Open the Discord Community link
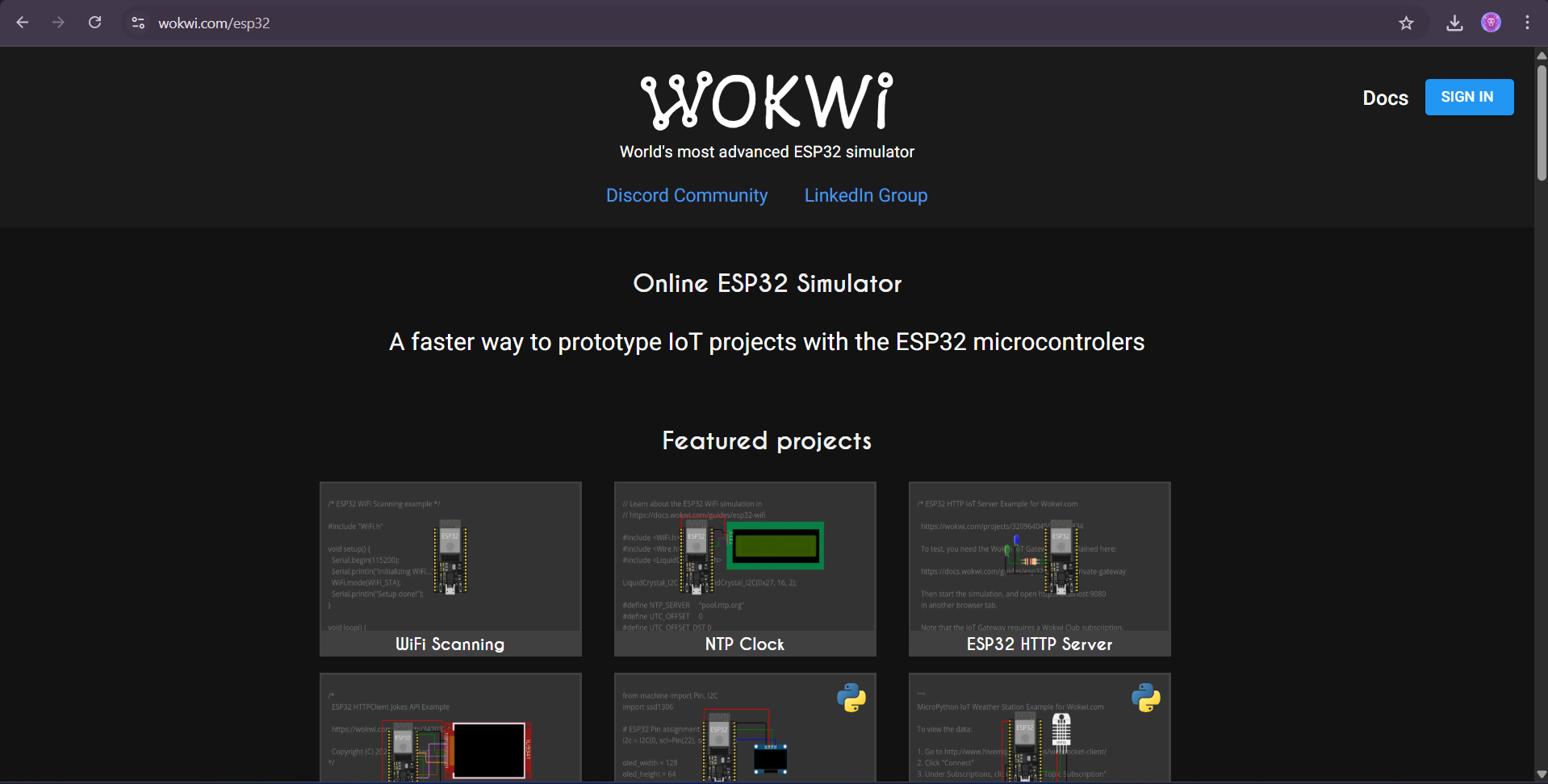The width and height of the screenshot is (1548, 784). (687, 195)
